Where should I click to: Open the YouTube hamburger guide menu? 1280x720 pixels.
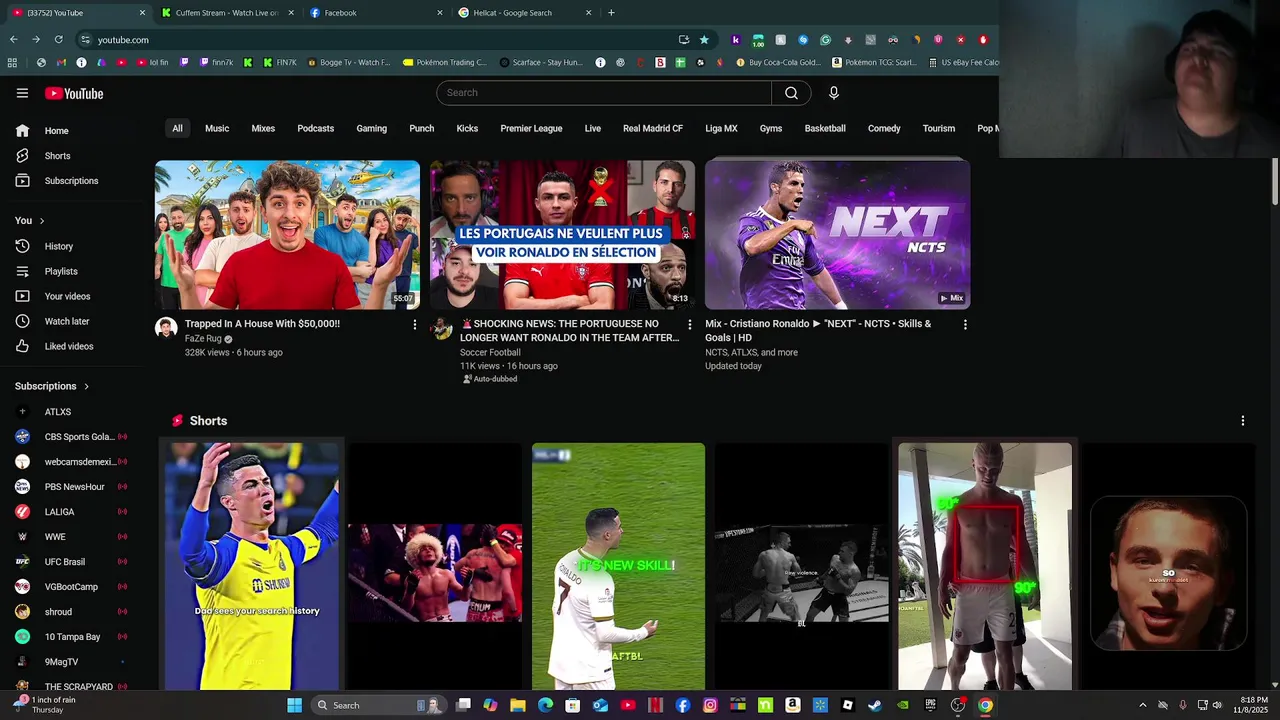point(22,93)
